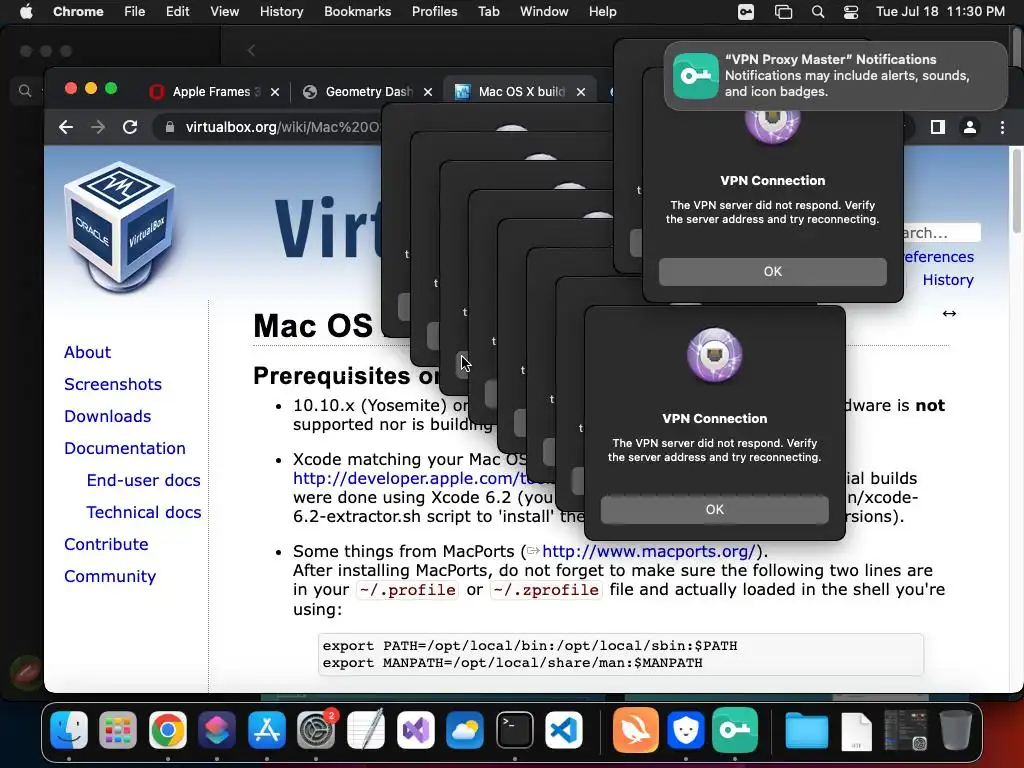Open the wiki page History link

pos(948,280)
